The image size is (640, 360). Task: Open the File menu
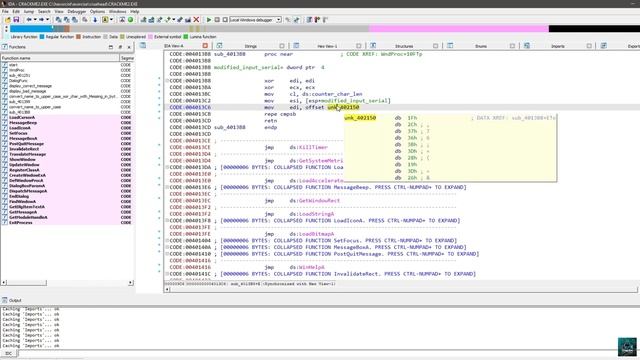pos(5,11)
